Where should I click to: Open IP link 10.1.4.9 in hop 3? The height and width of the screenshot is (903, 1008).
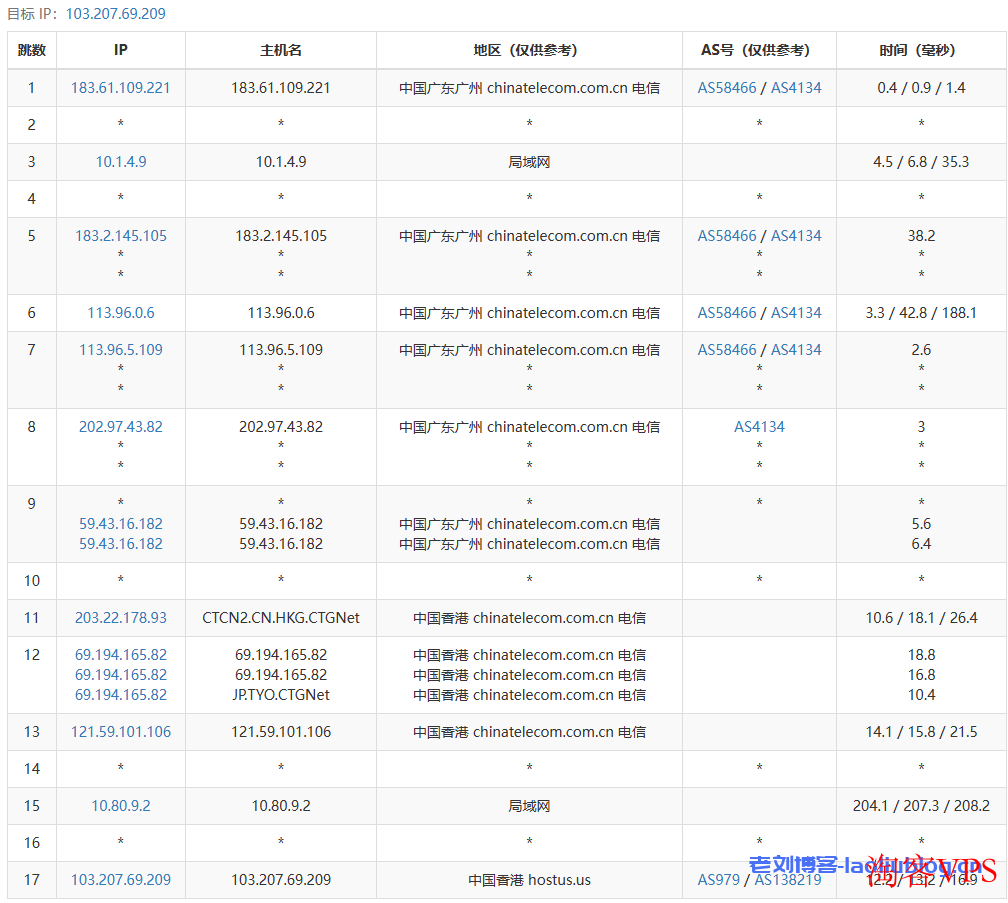(x=121, y=162)
